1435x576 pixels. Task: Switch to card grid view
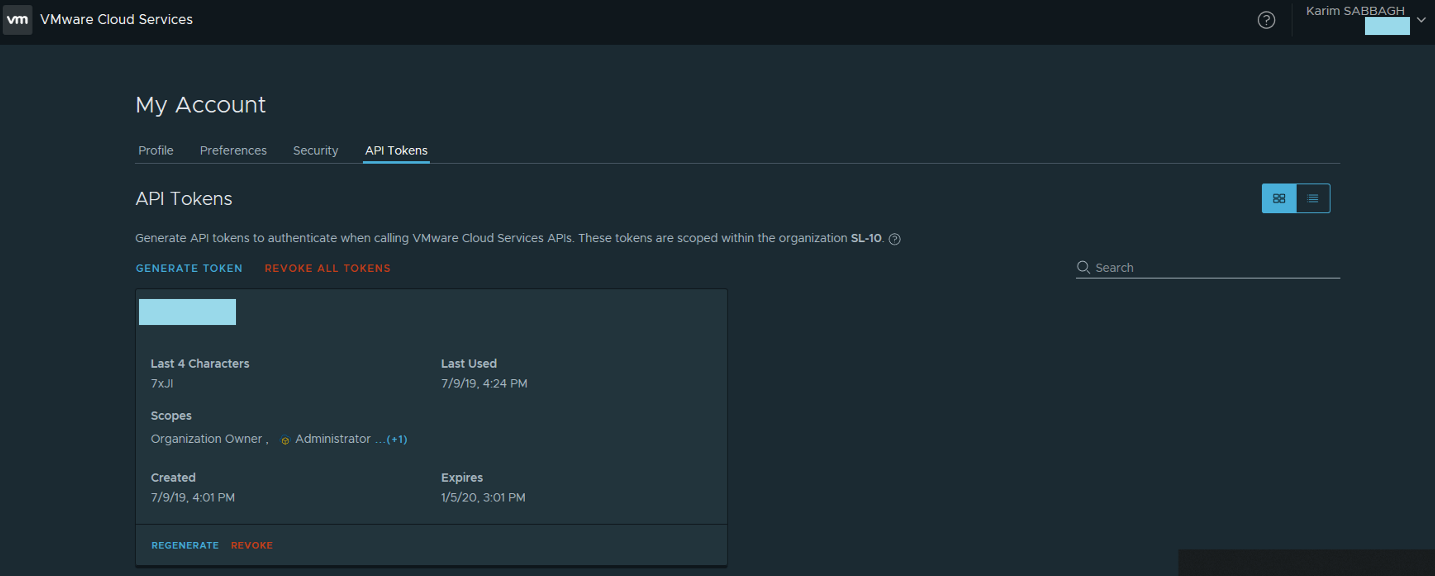click(1279, 199)
